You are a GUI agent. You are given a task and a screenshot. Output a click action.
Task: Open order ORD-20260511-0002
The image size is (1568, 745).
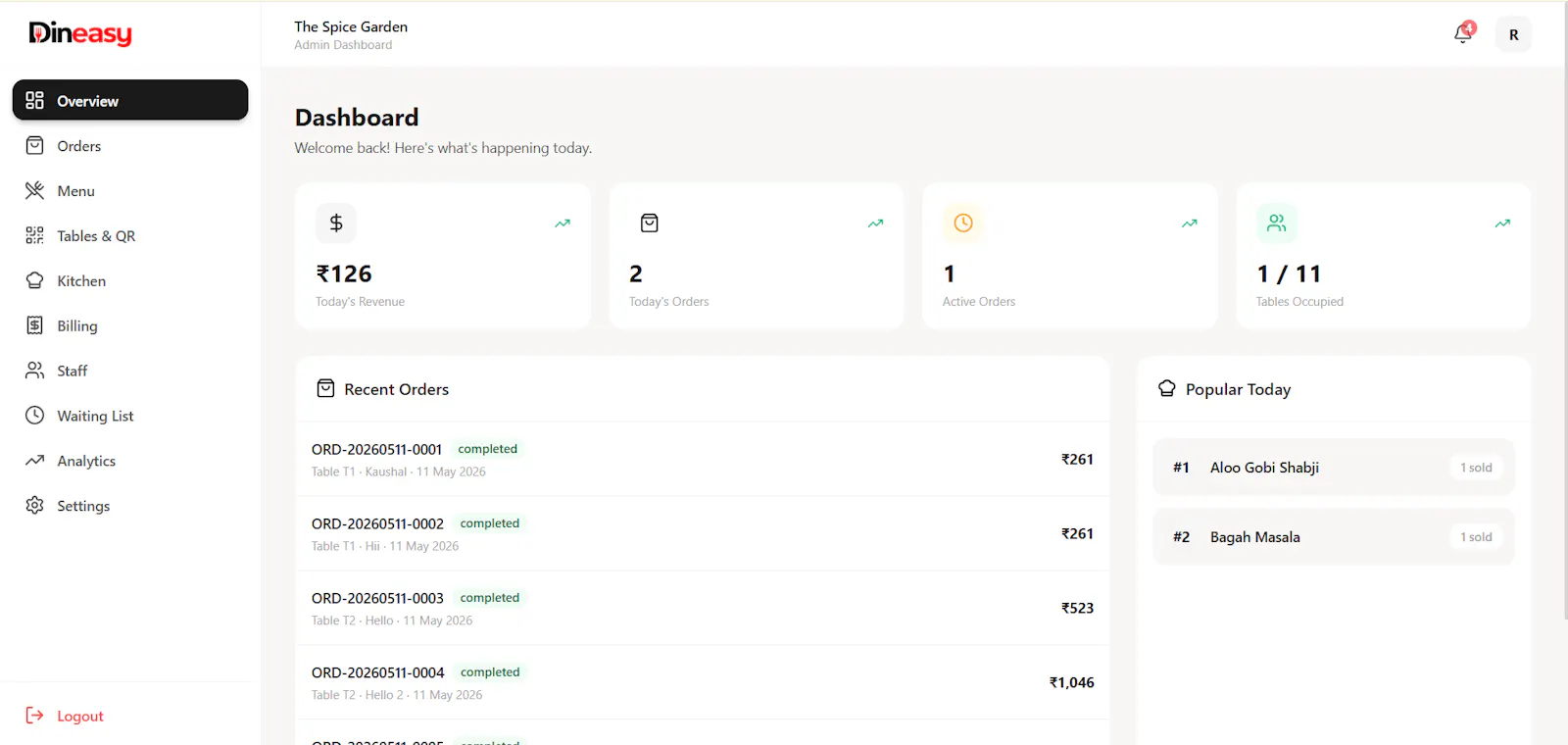(x=703, y=533)
